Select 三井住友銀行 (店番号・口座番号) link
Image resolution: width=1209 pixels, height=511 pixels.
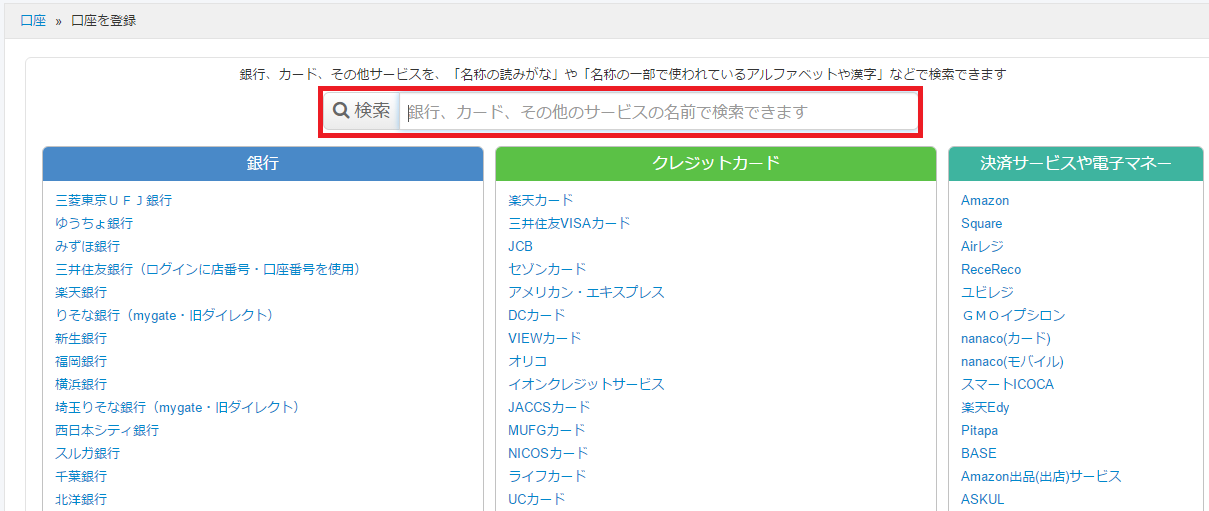(x=208, y=269)
